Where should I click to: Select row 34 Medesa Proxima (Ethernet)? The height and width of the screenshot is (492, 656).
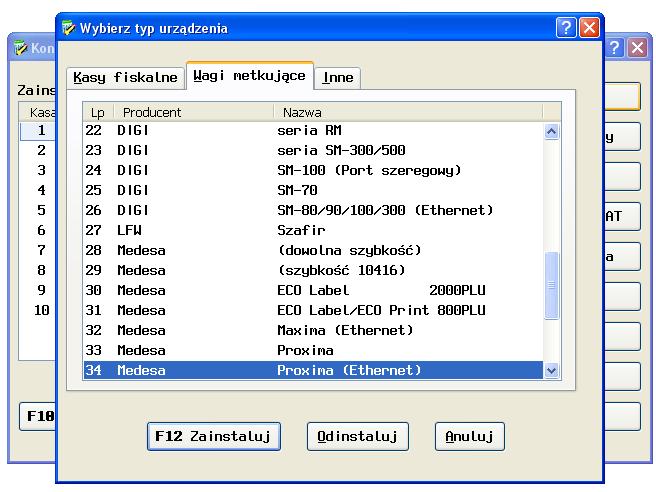pyautogui.click(x=313, y=370)
